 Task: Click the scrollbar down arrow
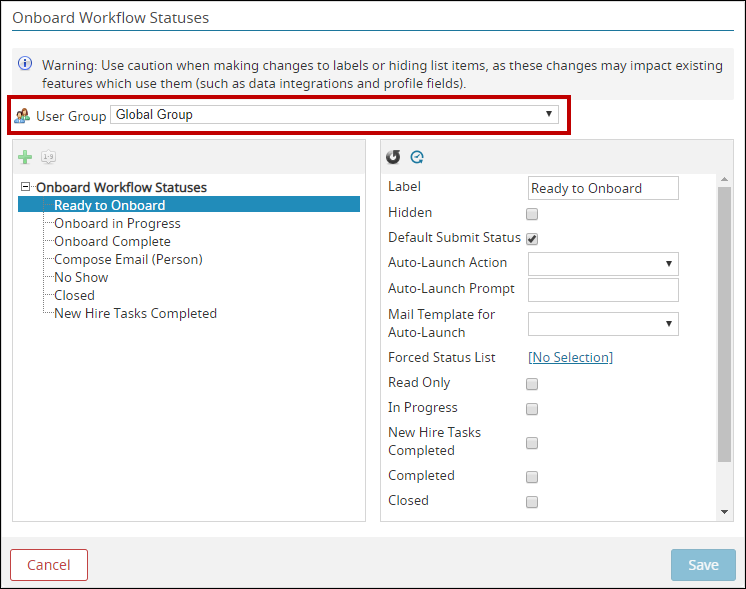point(724,512)
